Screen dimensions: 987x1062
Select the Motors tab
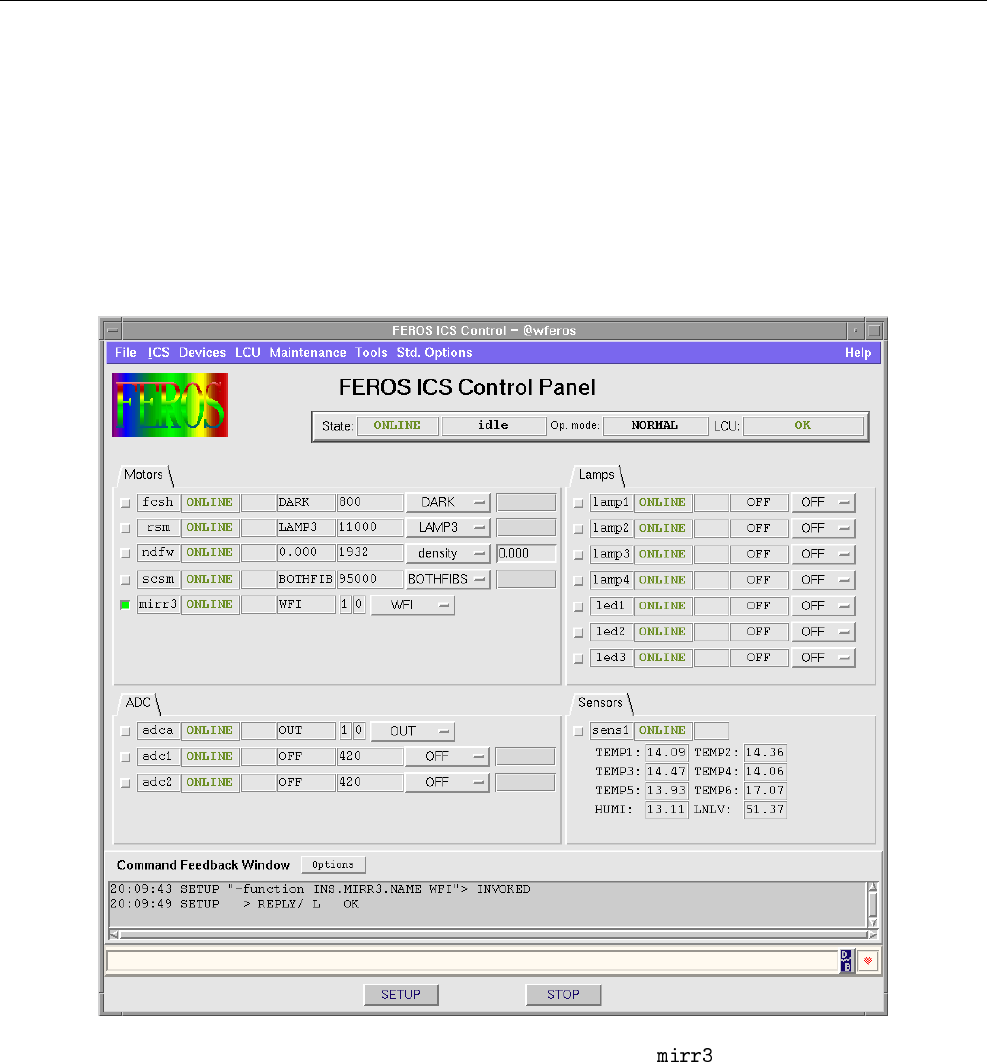click(x=144, y=475)
